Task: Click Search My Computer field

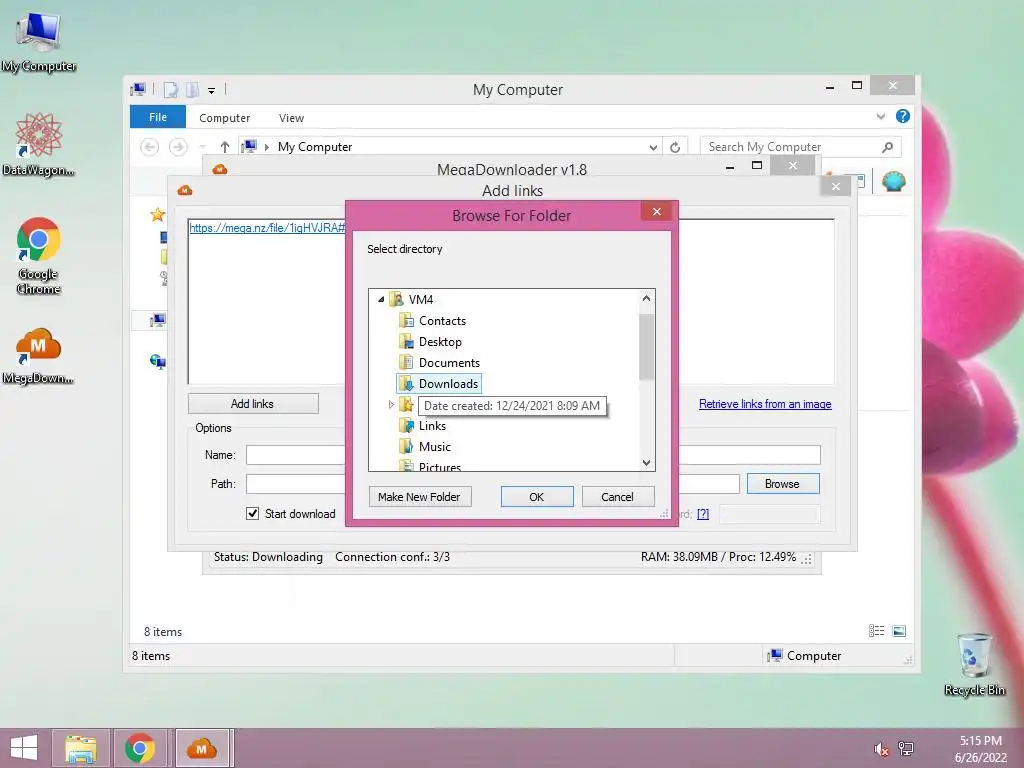Action: pyautogui.click(x=790, y=147)
